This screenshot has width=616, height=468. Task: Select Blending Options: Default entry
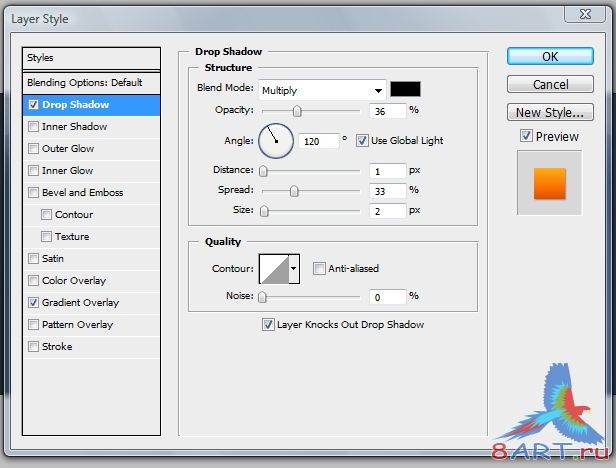pos(91,82)
